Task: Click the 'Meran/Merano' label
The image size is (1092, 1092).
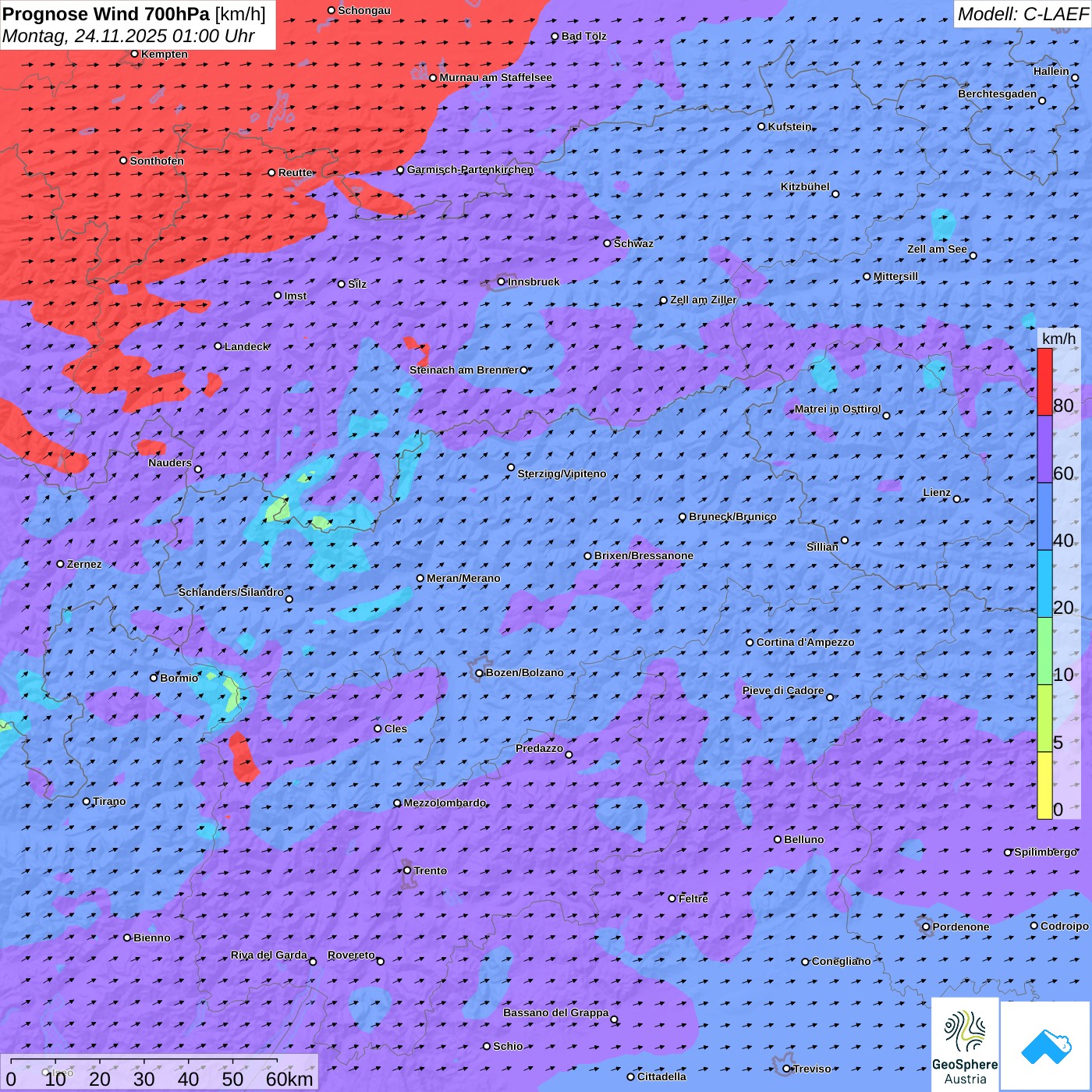Action: point(463,578)
